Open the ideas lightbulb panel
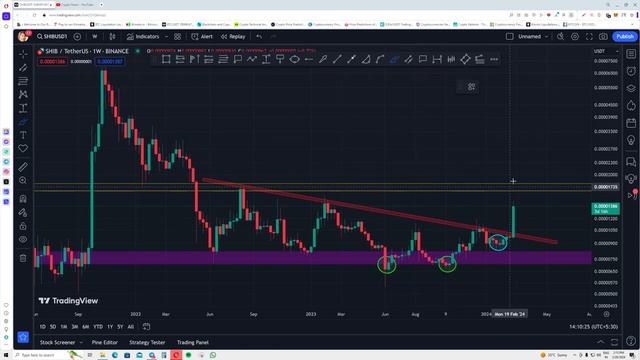 631,140
